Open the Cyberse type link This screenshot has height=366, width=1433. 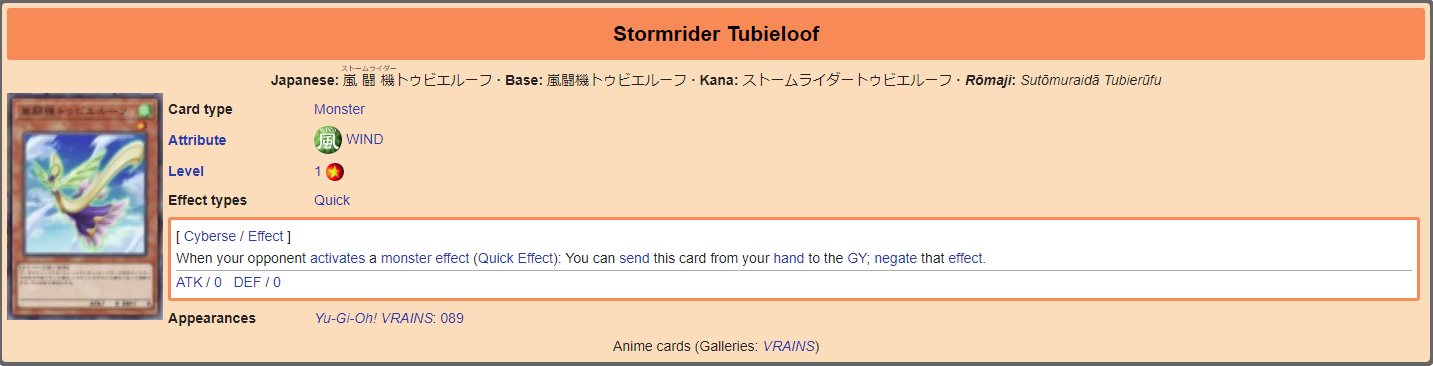coord(210,236)
